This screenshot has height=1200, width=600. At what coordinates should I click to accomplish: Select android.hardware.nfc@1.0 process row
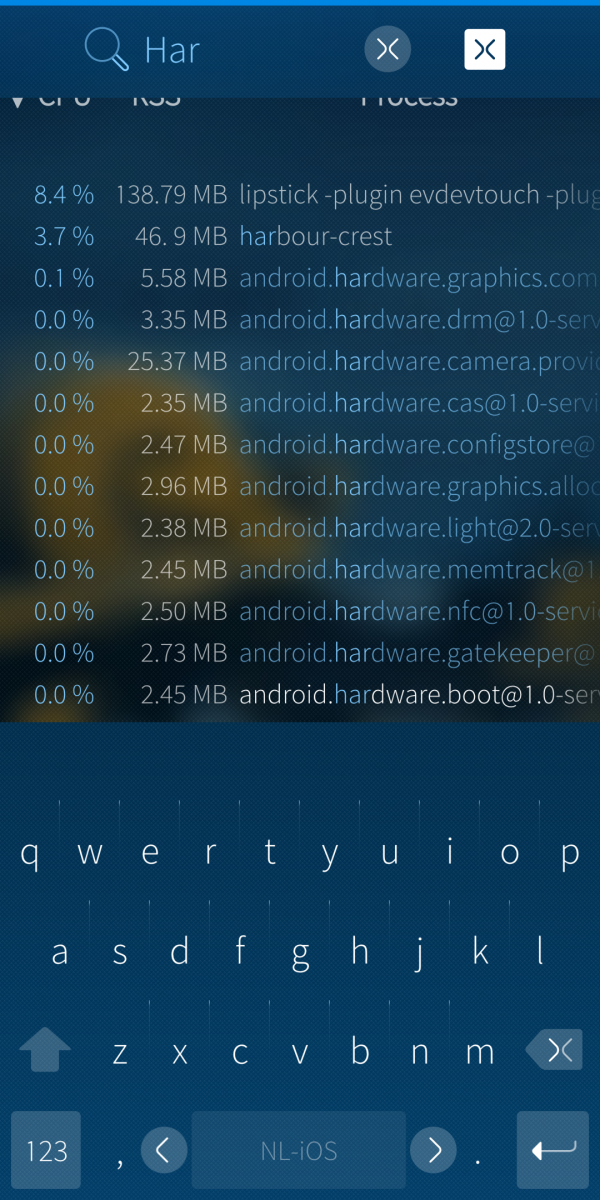300,611
